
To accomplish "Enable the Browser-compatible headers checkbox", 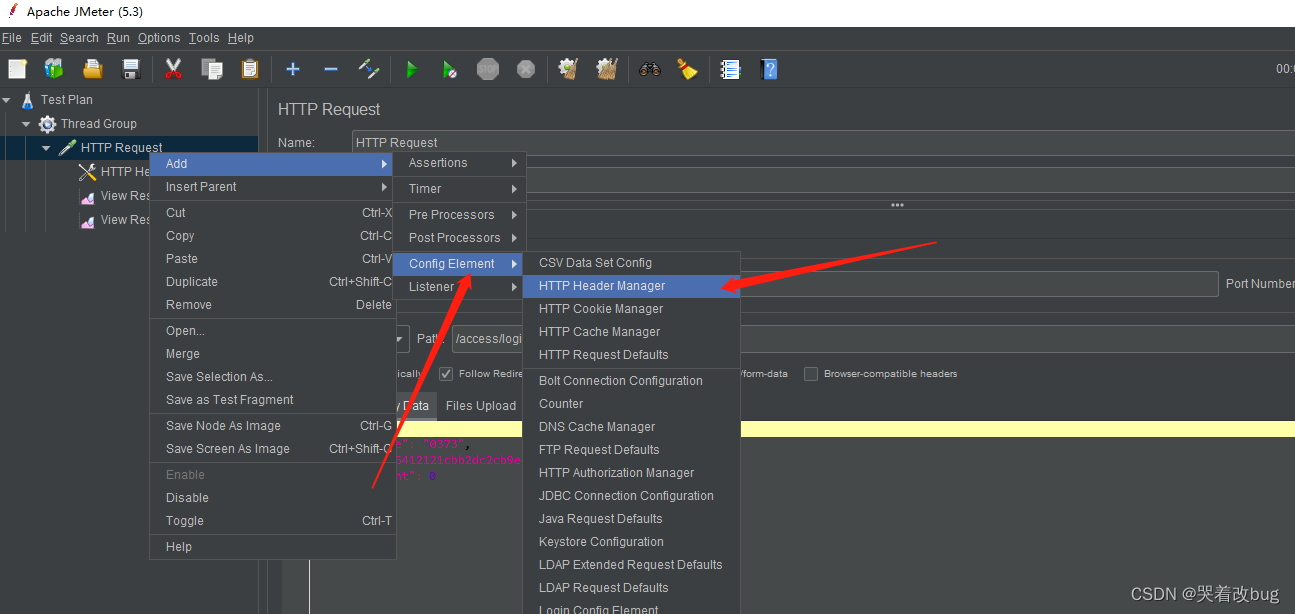I will click(811, 374).
